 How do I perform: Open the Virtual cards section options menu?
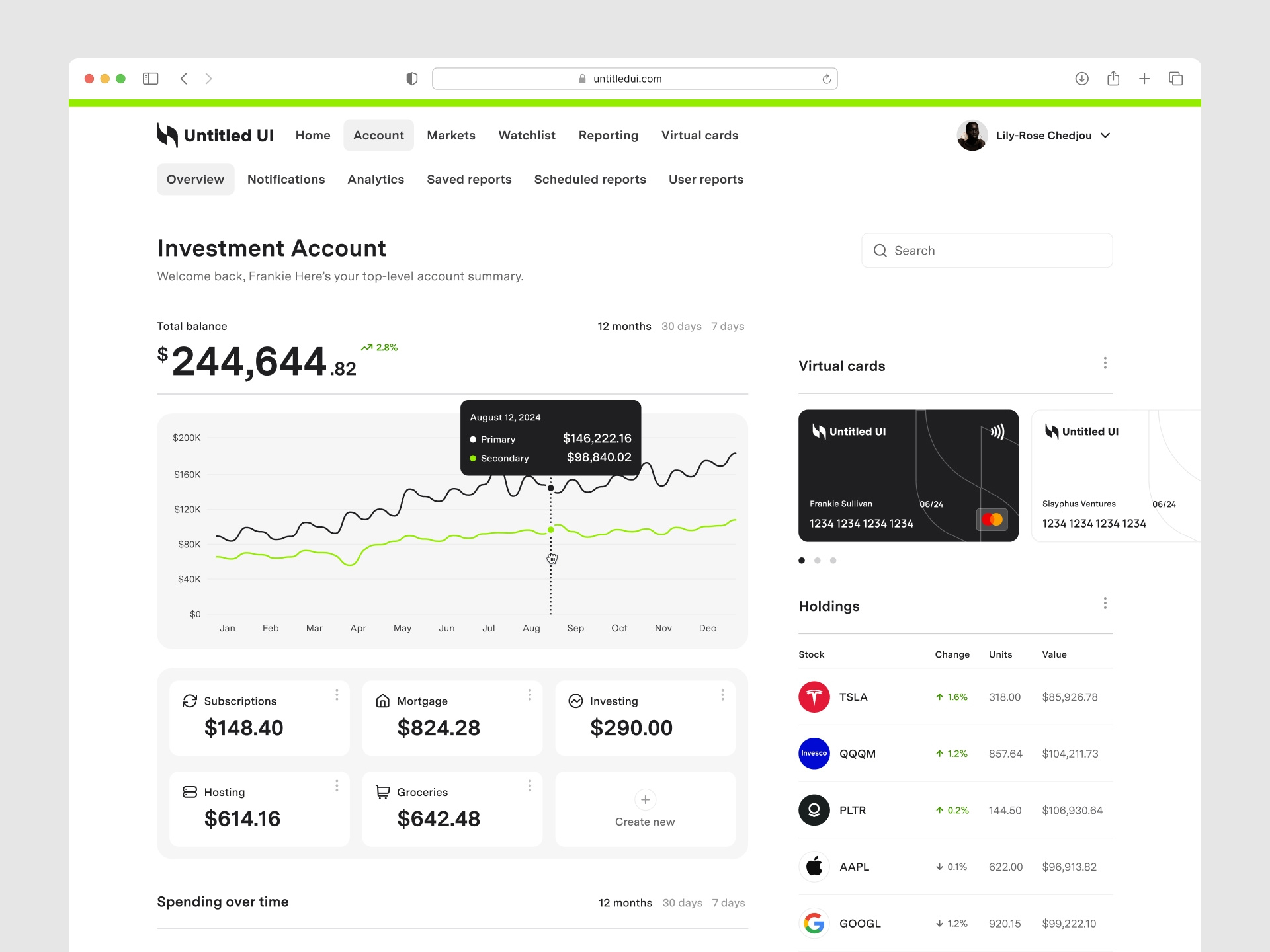[1105, 363]
